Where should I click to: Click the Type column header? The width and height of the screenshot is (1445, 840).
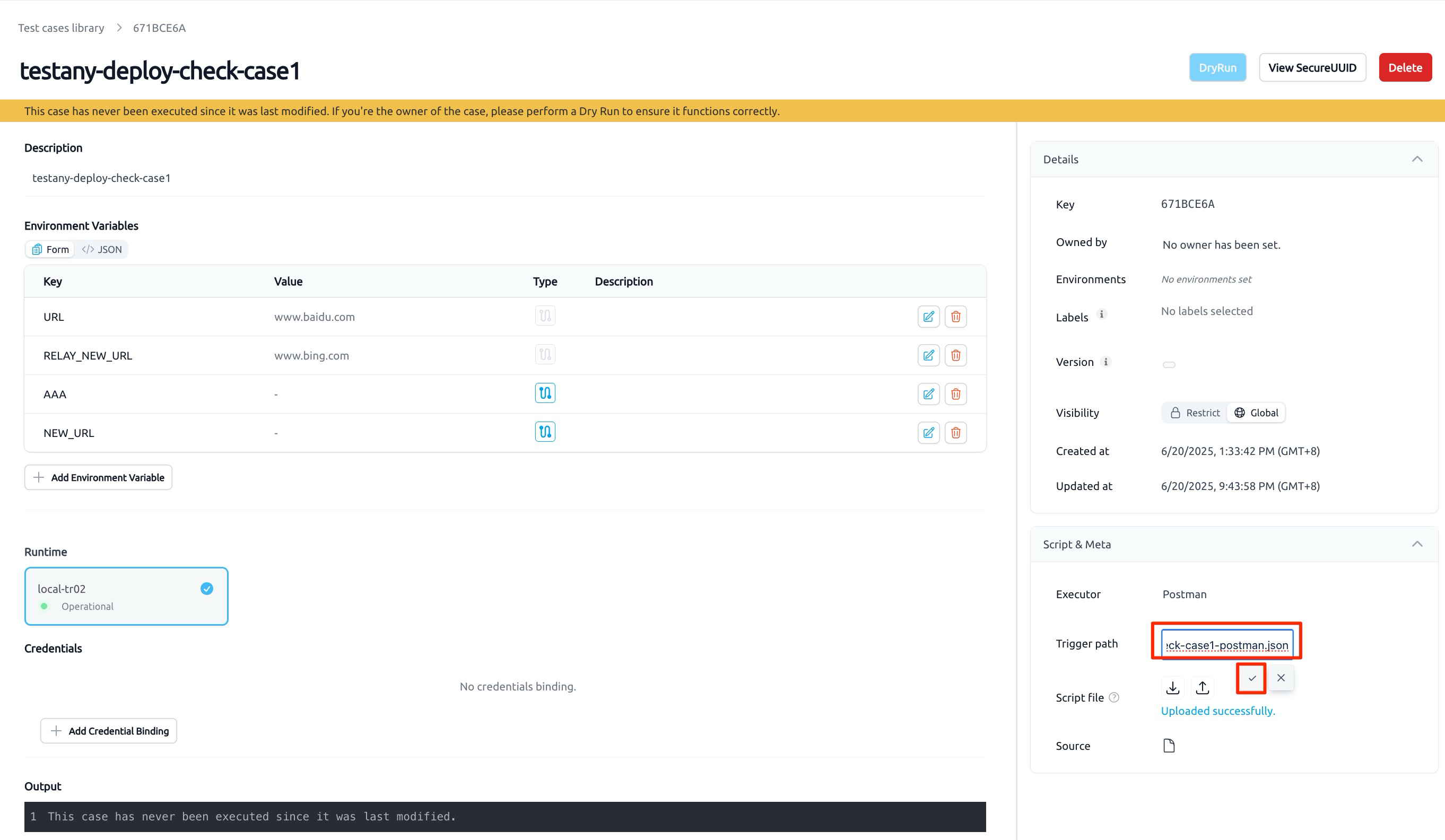click(x=545, y=281)
